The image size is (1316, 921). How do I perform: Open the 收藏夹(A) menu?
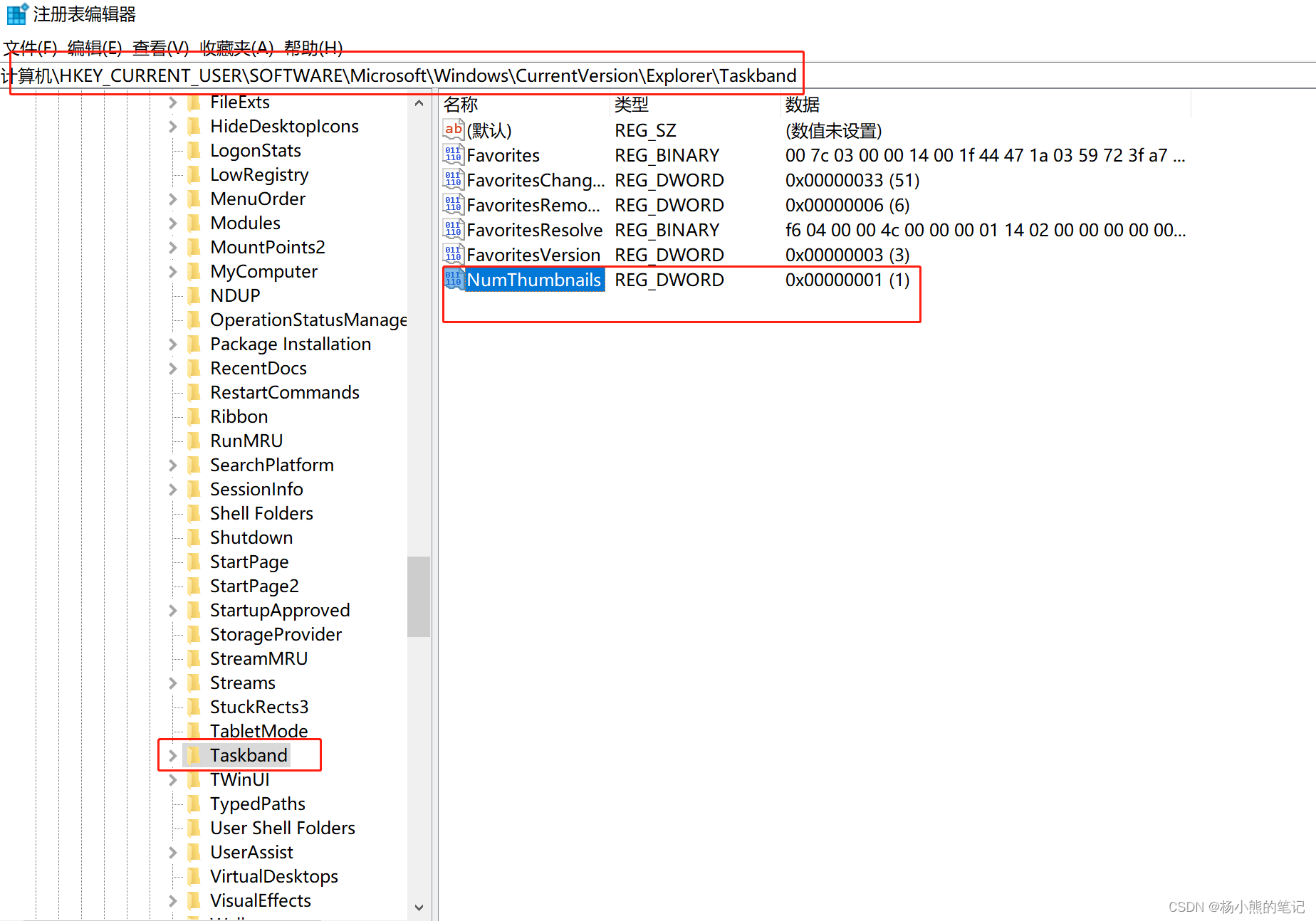(x=237, y=48)
